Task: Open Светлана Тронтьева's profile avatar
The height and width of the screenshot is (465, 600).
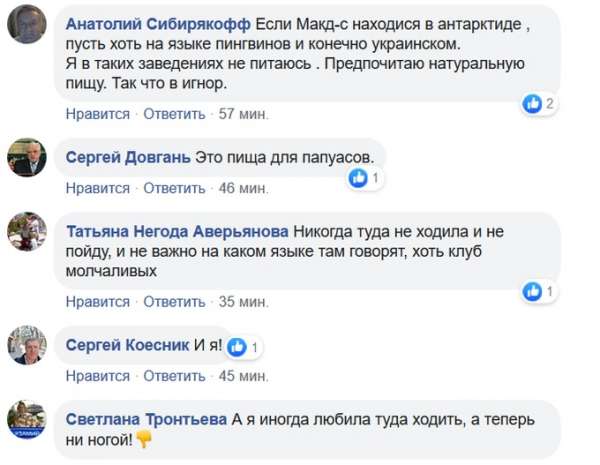Action: coord(27,420)
